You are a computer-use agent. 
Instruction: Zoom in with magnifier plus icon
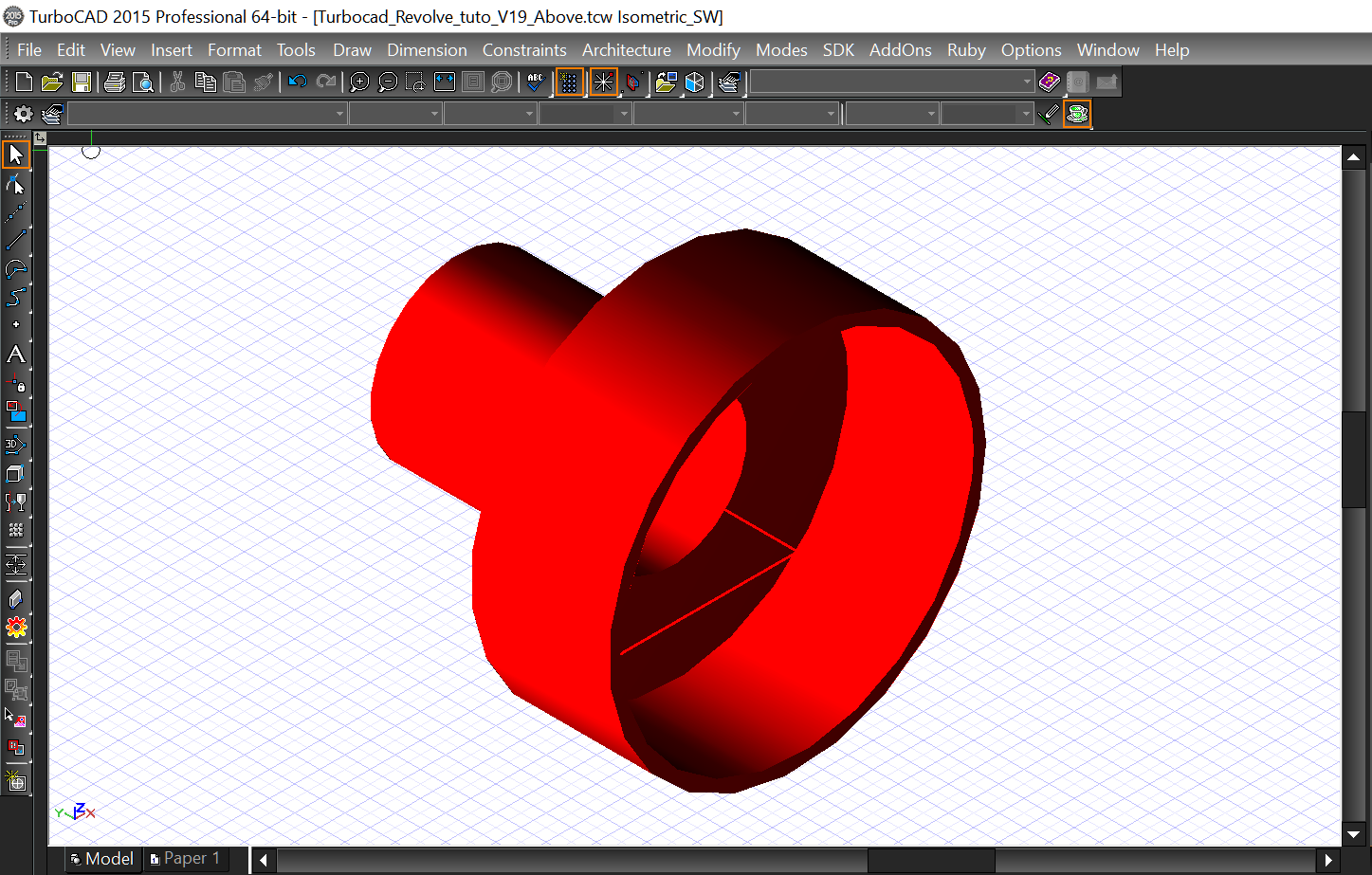tap(359, 82)
